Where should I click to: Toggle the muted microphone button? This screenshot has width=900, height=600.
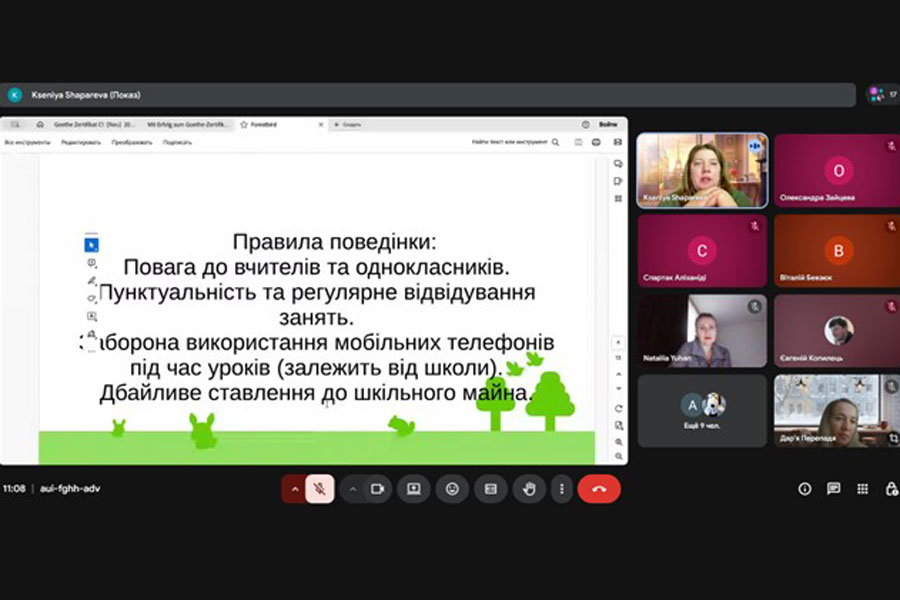tap(320, 489)
